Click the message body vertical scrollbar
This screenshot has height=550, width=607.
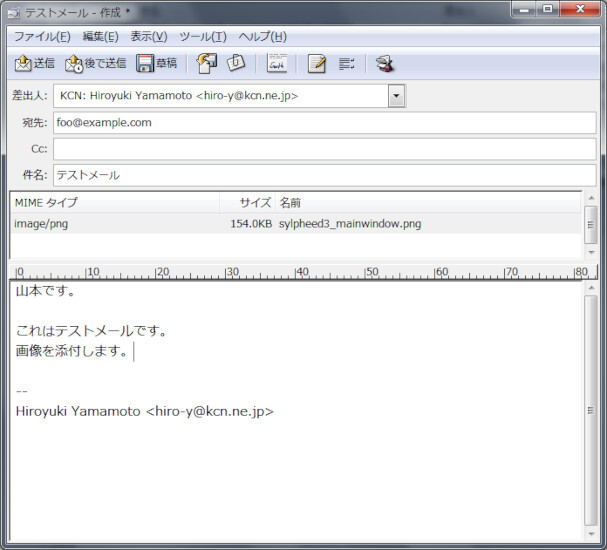tap(590, 410)
